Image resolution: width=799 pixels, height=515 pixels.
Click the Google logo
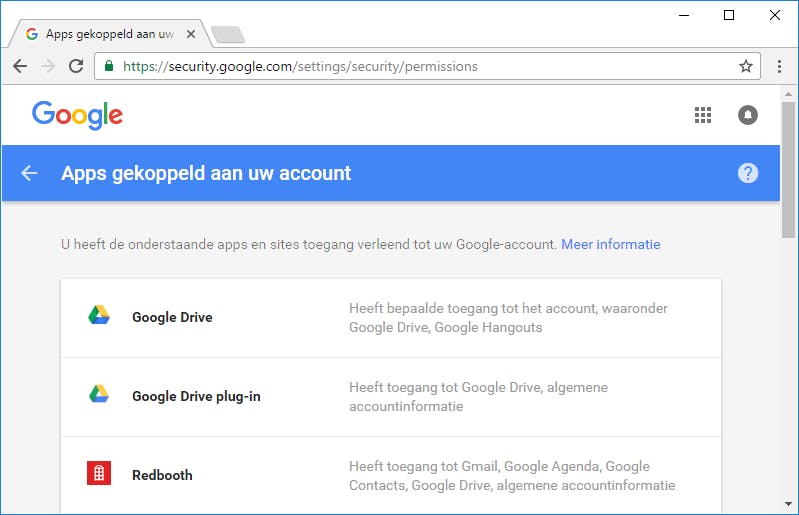77,114
